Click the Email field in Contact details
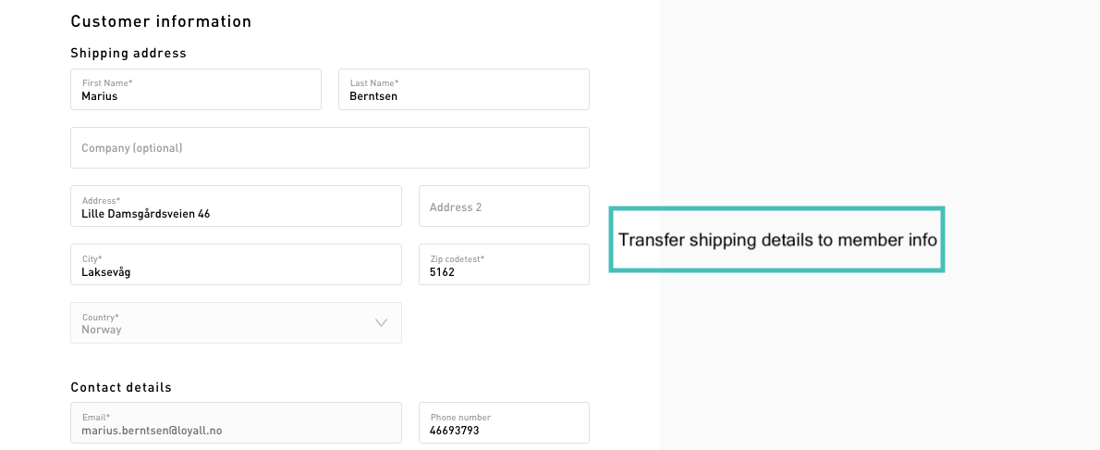 [x=235, y=423]
